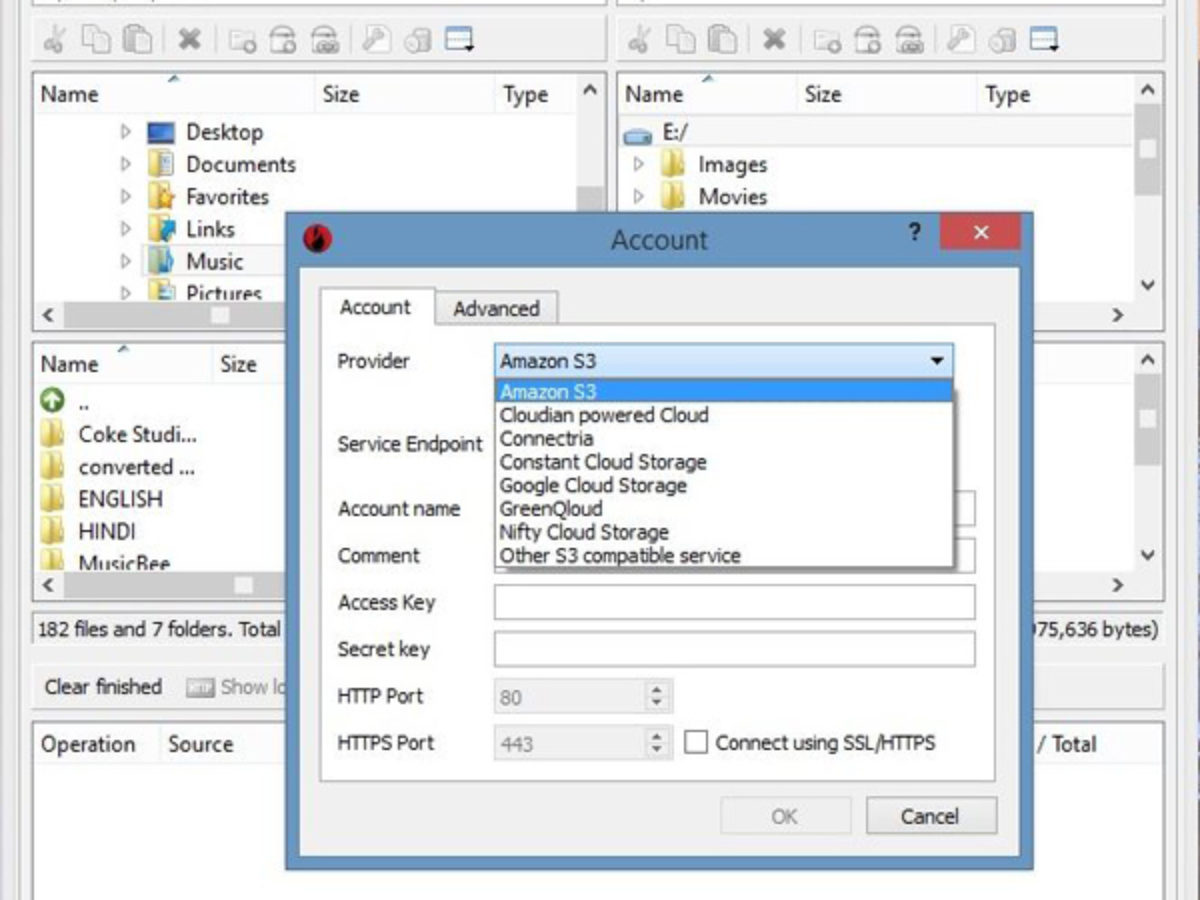Open the view mode dropdown in left toolbar

459,40
